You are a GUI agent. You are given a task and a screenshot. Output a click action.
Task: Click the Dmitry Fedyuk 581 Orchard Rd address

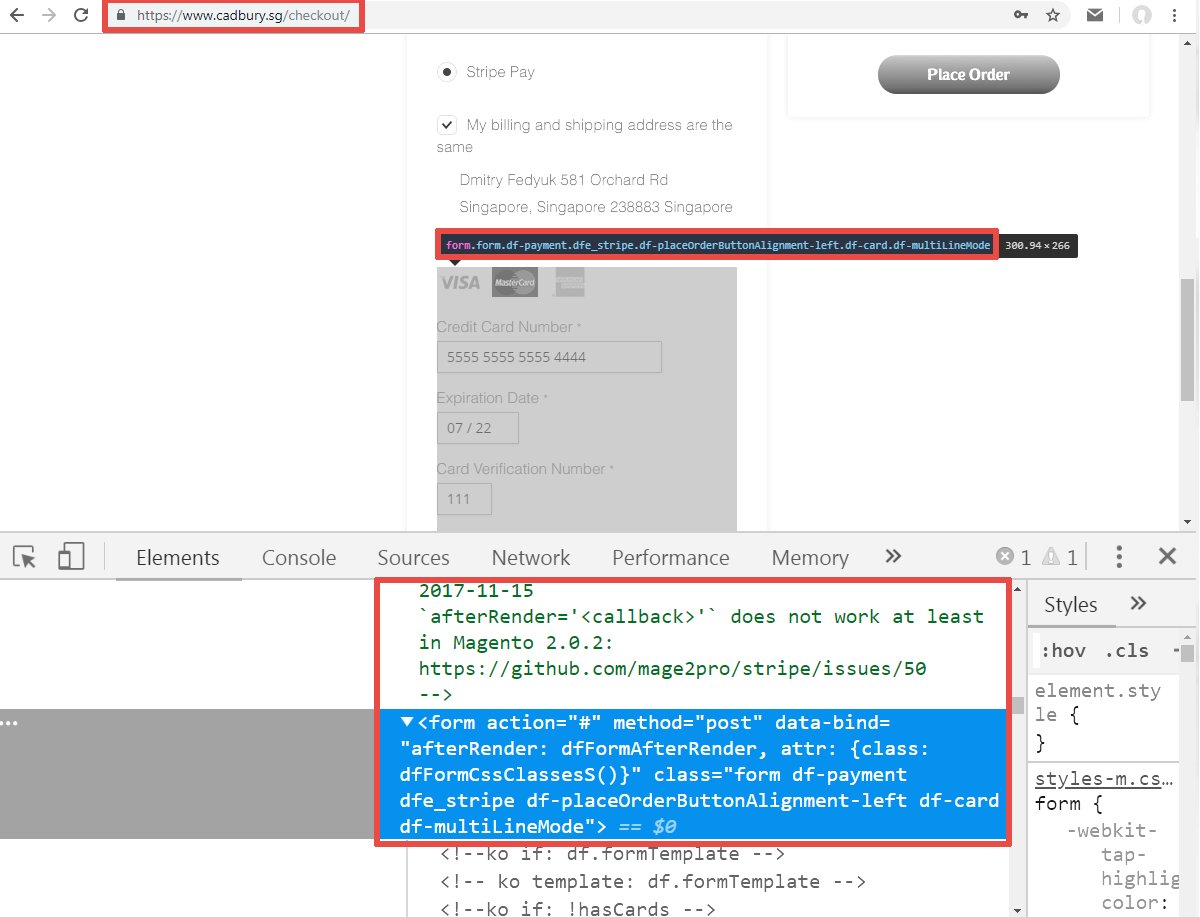click(x=564, y=180)
